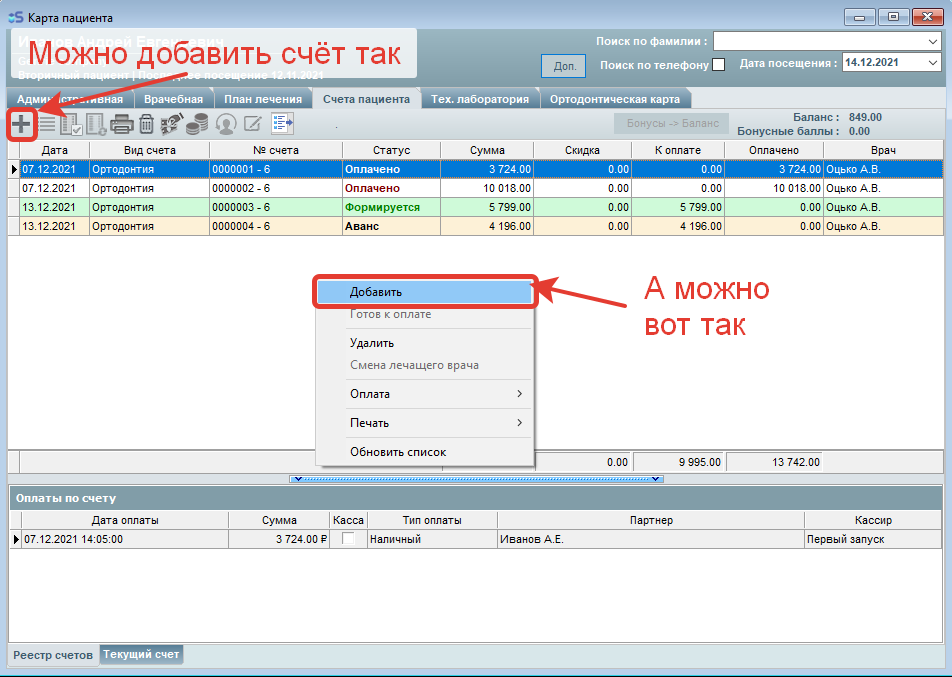This screenshot has width=952, height=677.
Task: Switch to 'Реестр счетов' bottom tab
Action: 53,655
